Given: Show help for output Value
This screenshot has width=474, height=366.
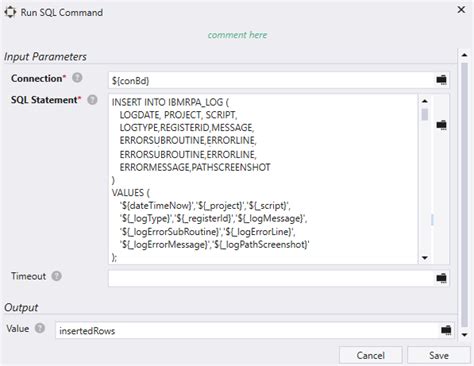Looking at the screenshot, I should point(40,328).
